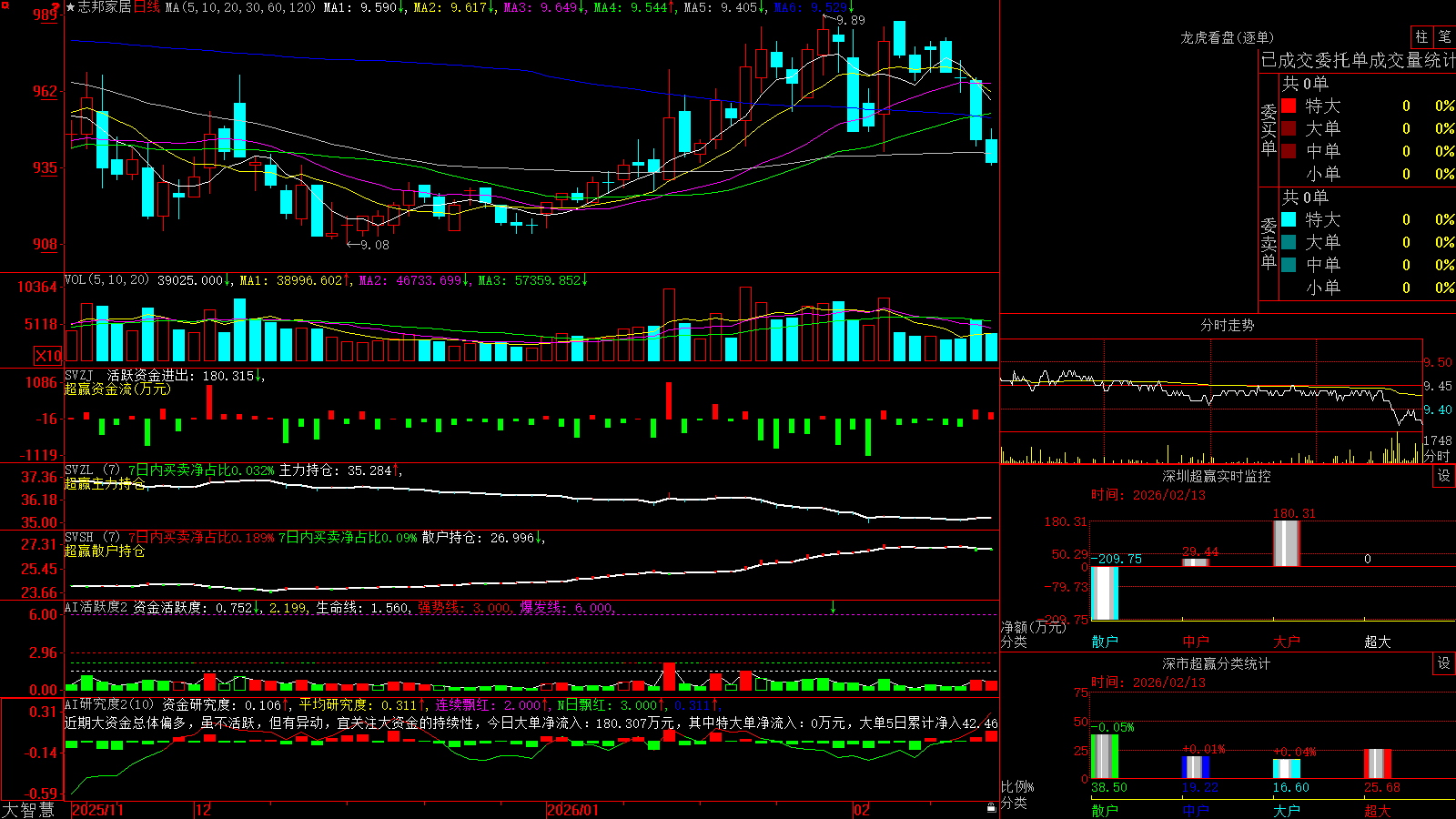Click the 大户 bar showing 16.60
Screen dimensions: 1456x819
[x=1286, y=769]
